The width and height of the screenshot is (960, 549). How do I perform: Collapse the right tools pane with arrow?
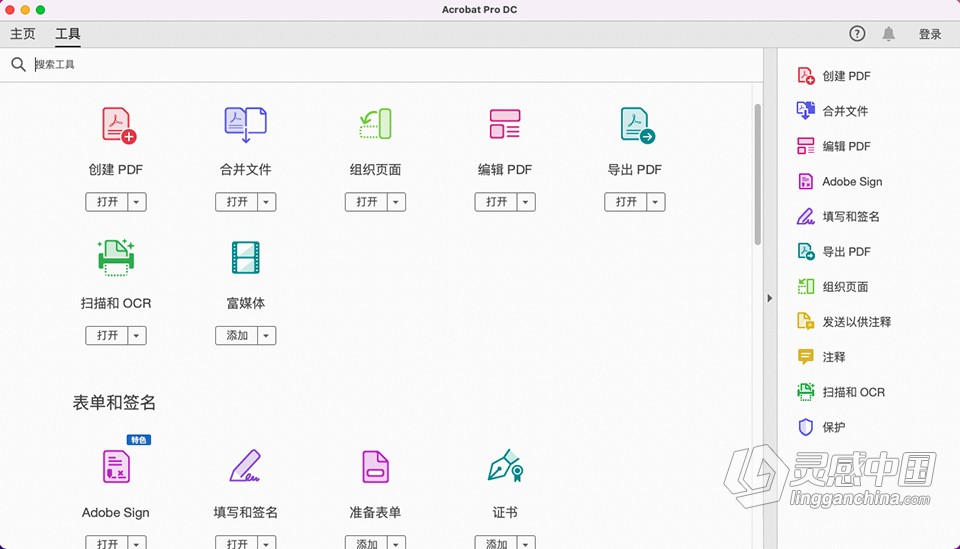tap(770, 298)
